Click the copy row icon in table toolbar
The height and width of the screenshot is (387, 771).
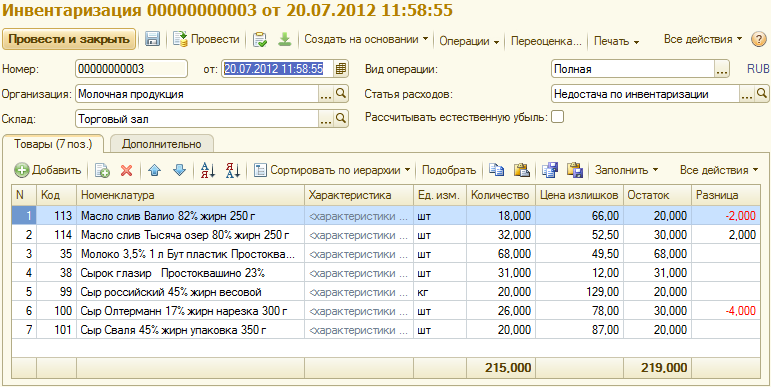(102, 170)
